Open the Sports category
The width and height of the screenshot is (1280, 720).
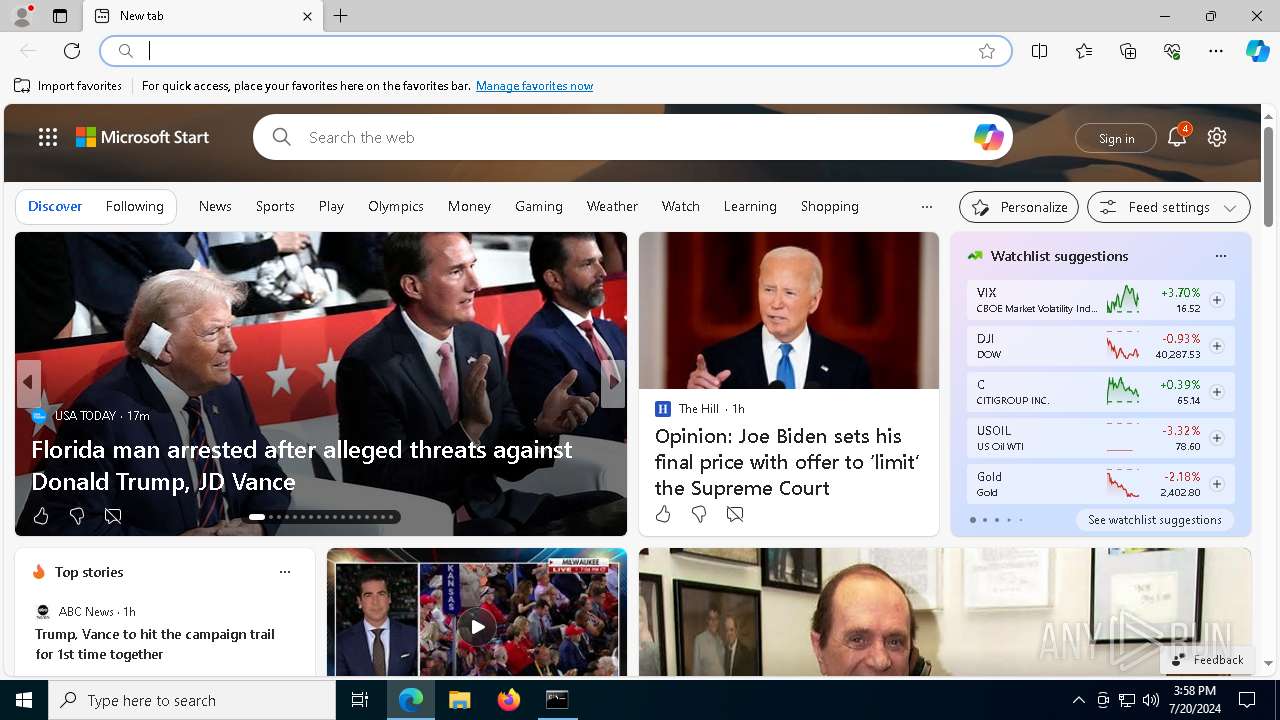[x=275, y=206]
